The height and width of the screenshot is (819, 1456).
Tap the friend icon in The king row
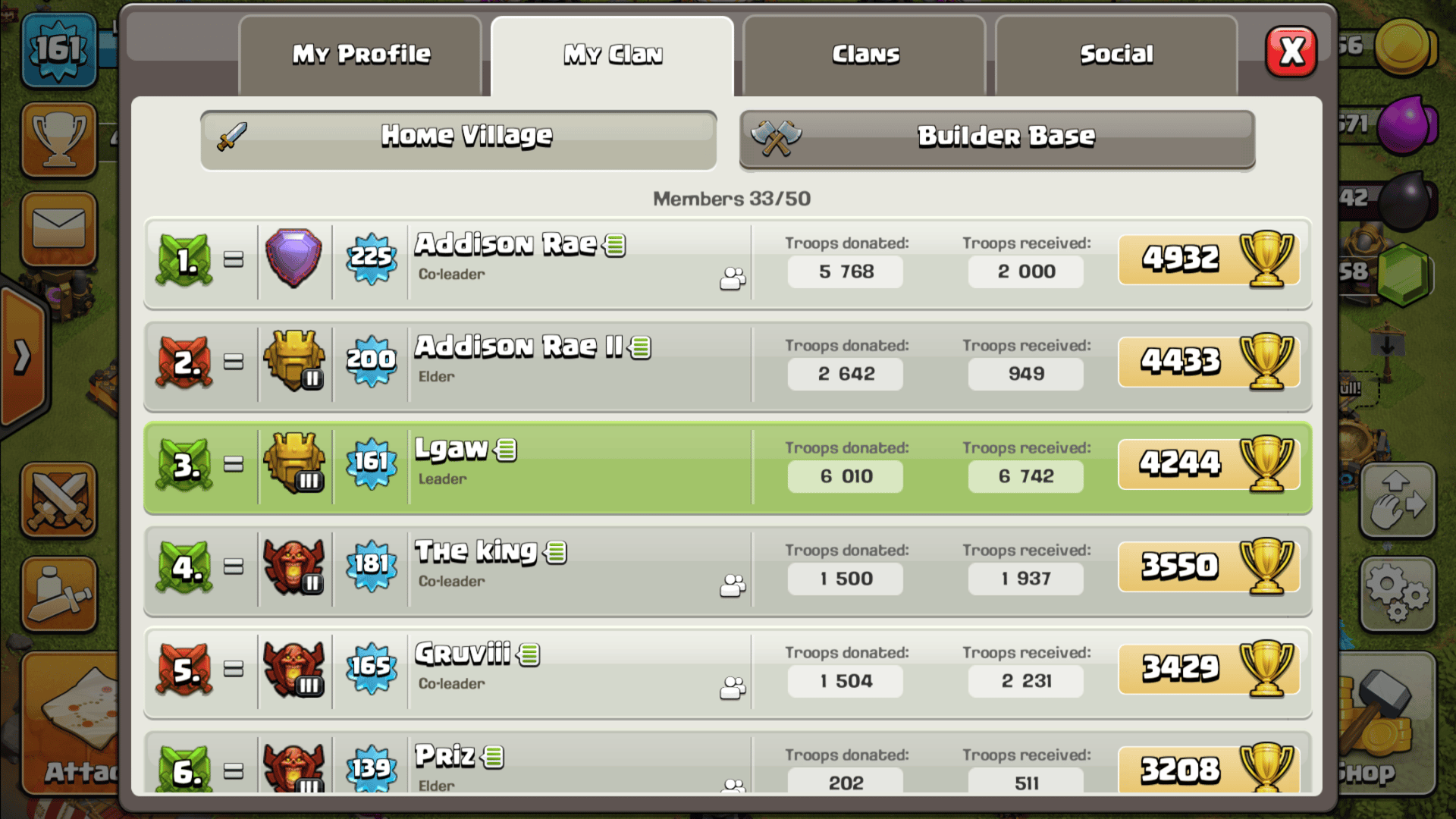pos(733,585)
